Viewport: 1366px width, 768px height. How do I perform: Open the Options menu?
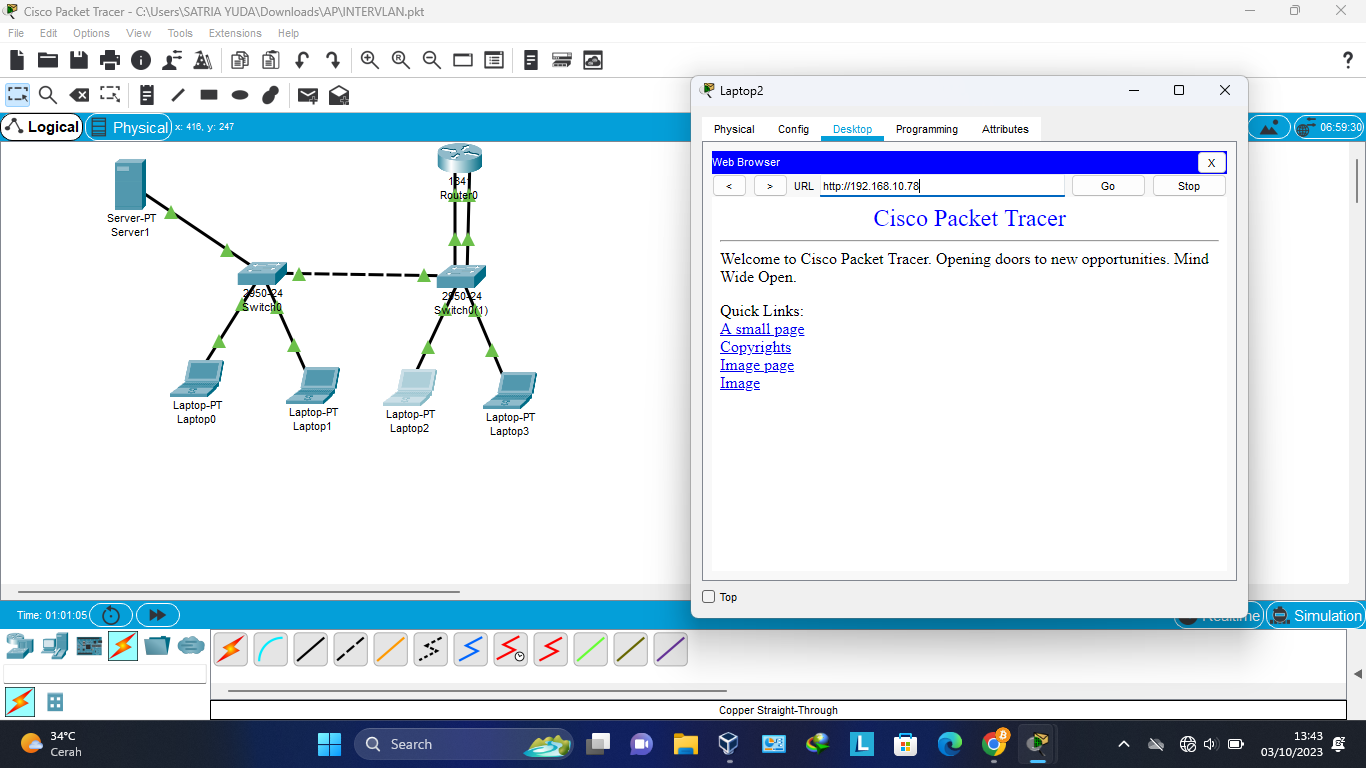(91, 33)
